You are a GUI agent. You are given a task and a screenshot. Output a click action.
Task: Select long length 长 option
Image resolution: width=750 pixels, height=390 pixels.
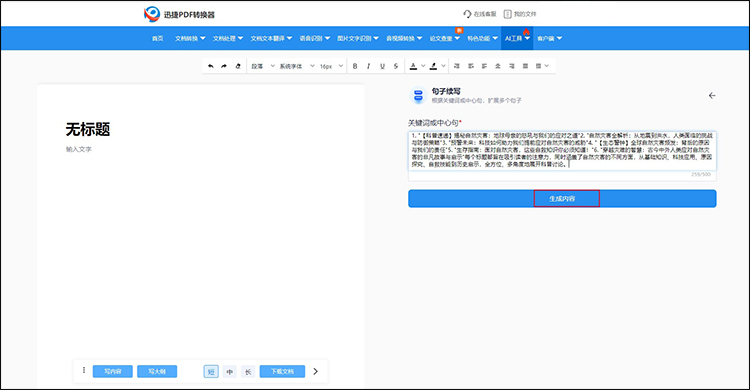(x=248, y=371)
